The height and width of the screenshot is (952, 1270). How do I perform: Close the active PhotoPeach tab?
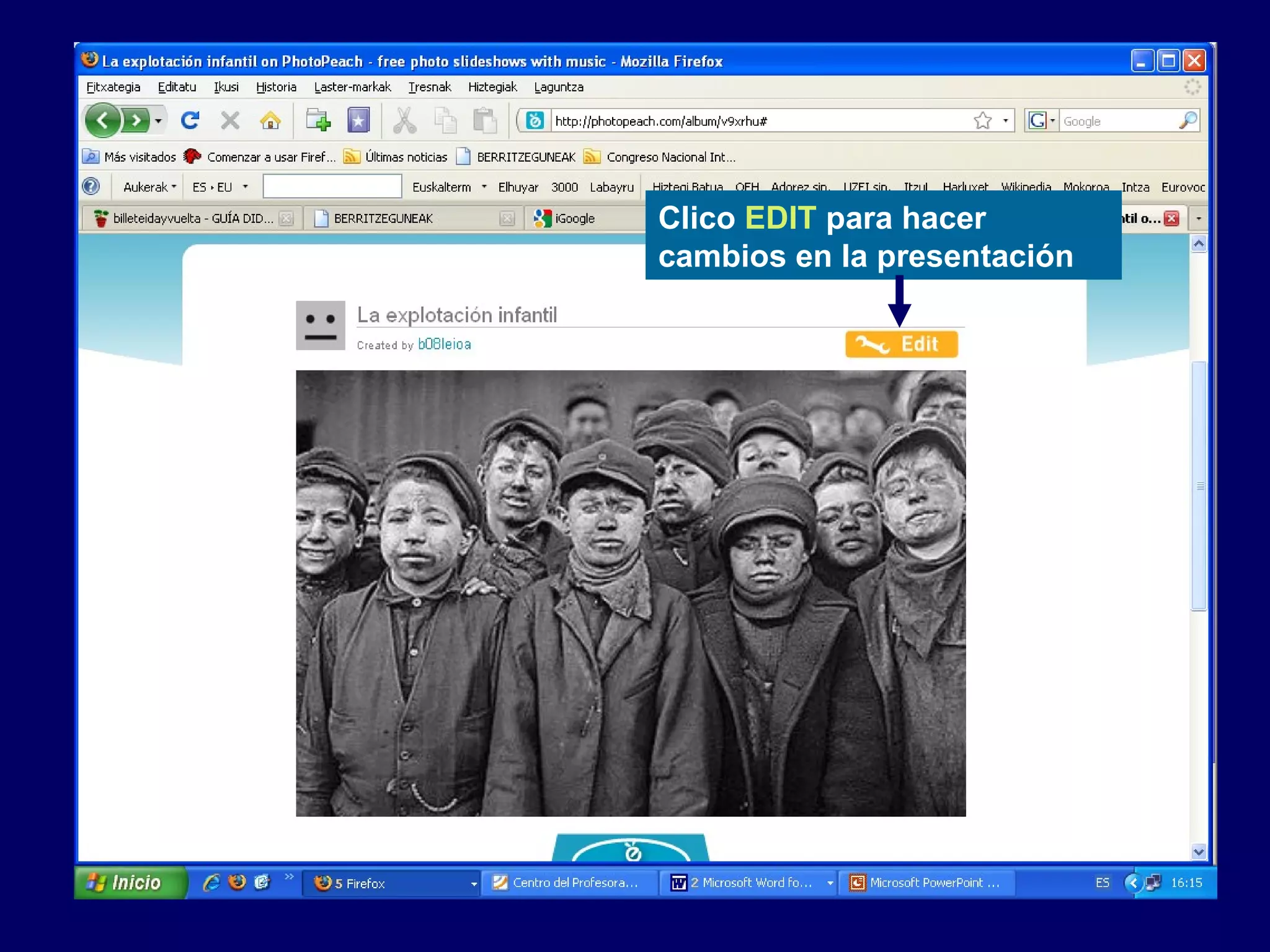point(1171,218)
